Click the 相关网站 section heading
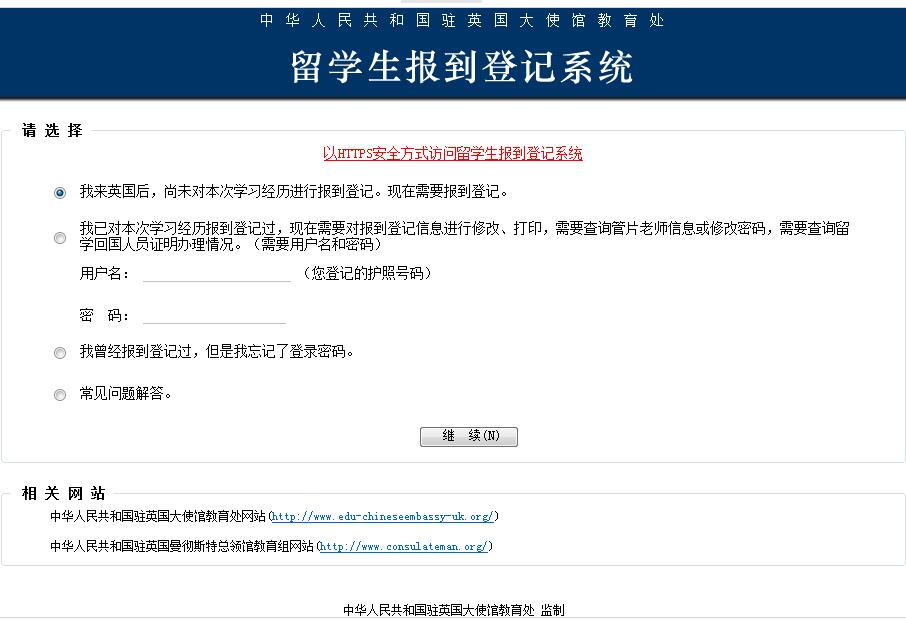This screenshot has height=620, width=906. 64,493
